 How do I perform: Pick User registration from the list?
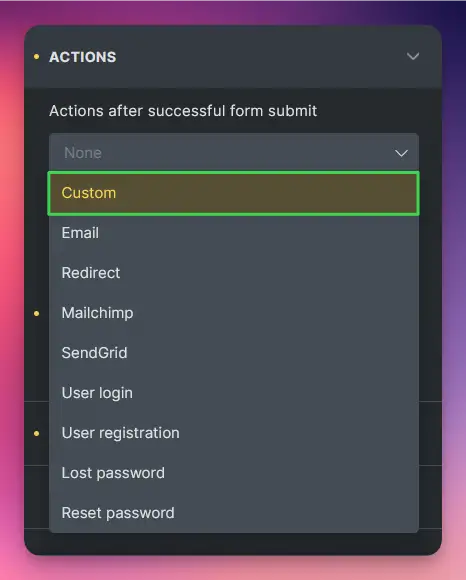[x=234, y=433]
